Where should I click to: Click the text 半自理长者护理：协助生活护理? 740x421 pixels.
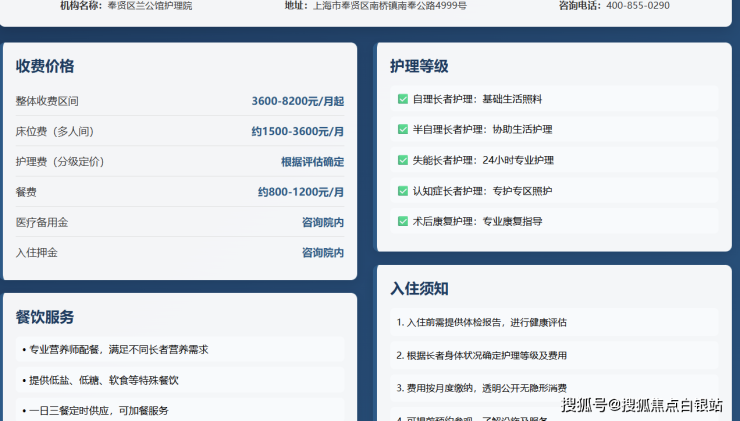482,129
